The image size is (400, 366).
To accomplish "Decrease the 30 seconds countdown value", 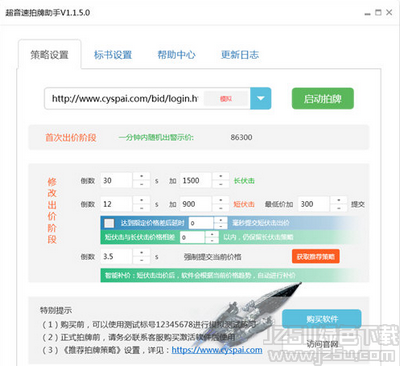I will click(142, 184).
